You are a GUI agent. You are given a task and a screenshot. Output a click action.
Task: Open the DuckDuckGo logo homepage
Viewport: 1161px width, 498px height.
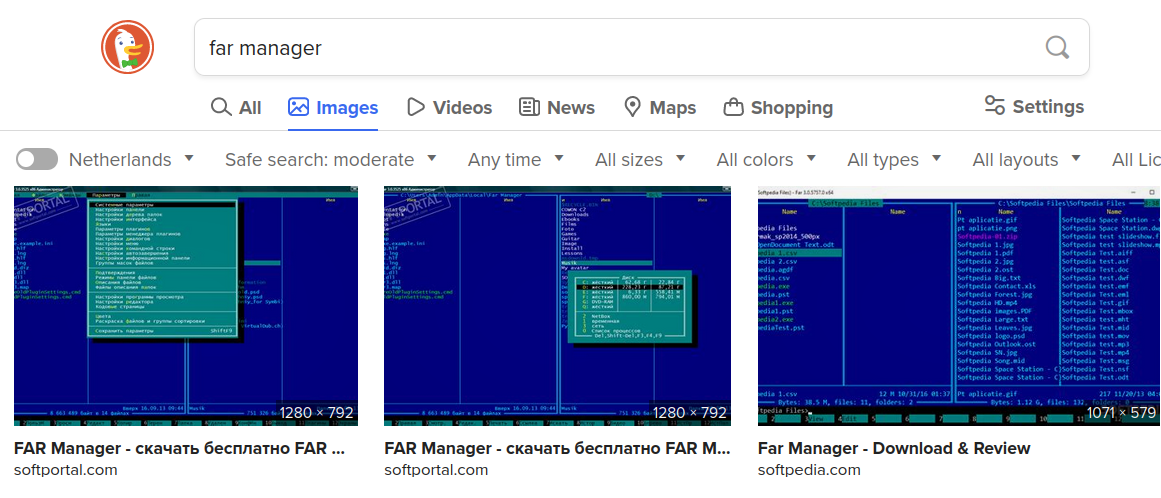(x=127, y=47)
